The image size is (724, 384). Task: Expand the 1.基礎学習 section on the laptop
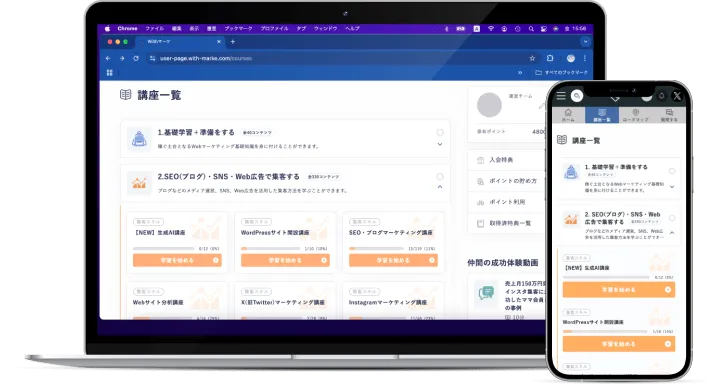pyautogui.click(x=440, y=144)
